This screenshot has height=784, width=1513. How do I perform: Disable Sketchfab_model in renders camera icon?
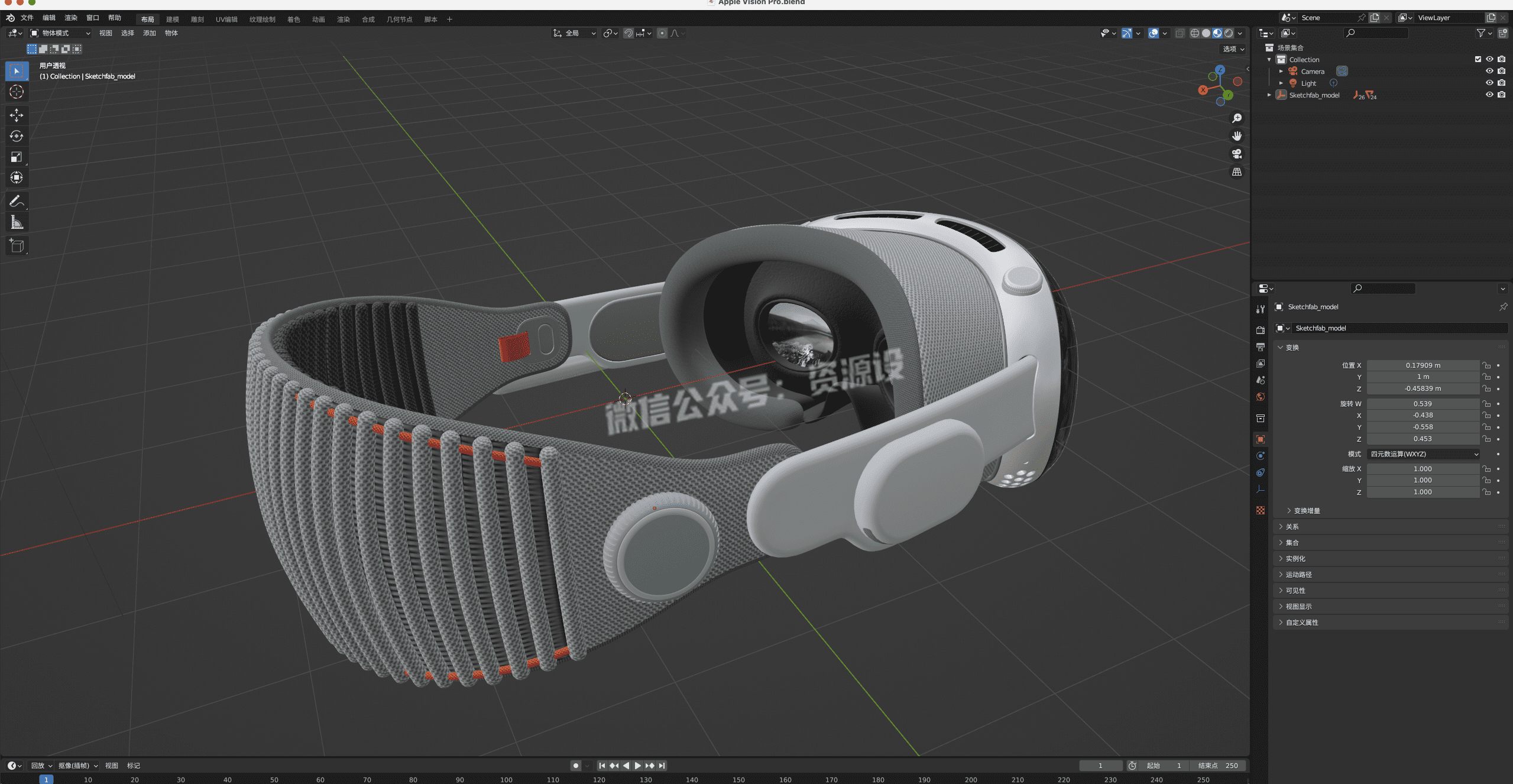pyautogui.click(x=1502, y=95)
